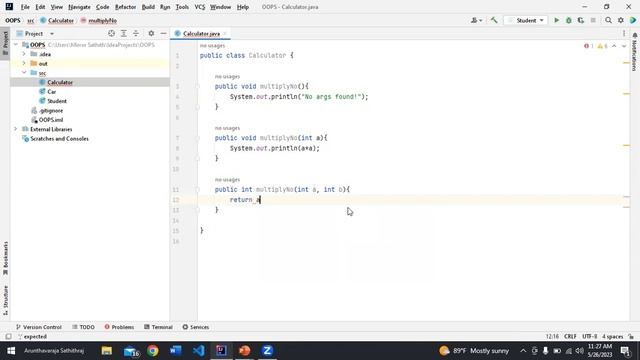Open the Edit menu
This screenshot has height=360, width=640.
click(40, 7)
